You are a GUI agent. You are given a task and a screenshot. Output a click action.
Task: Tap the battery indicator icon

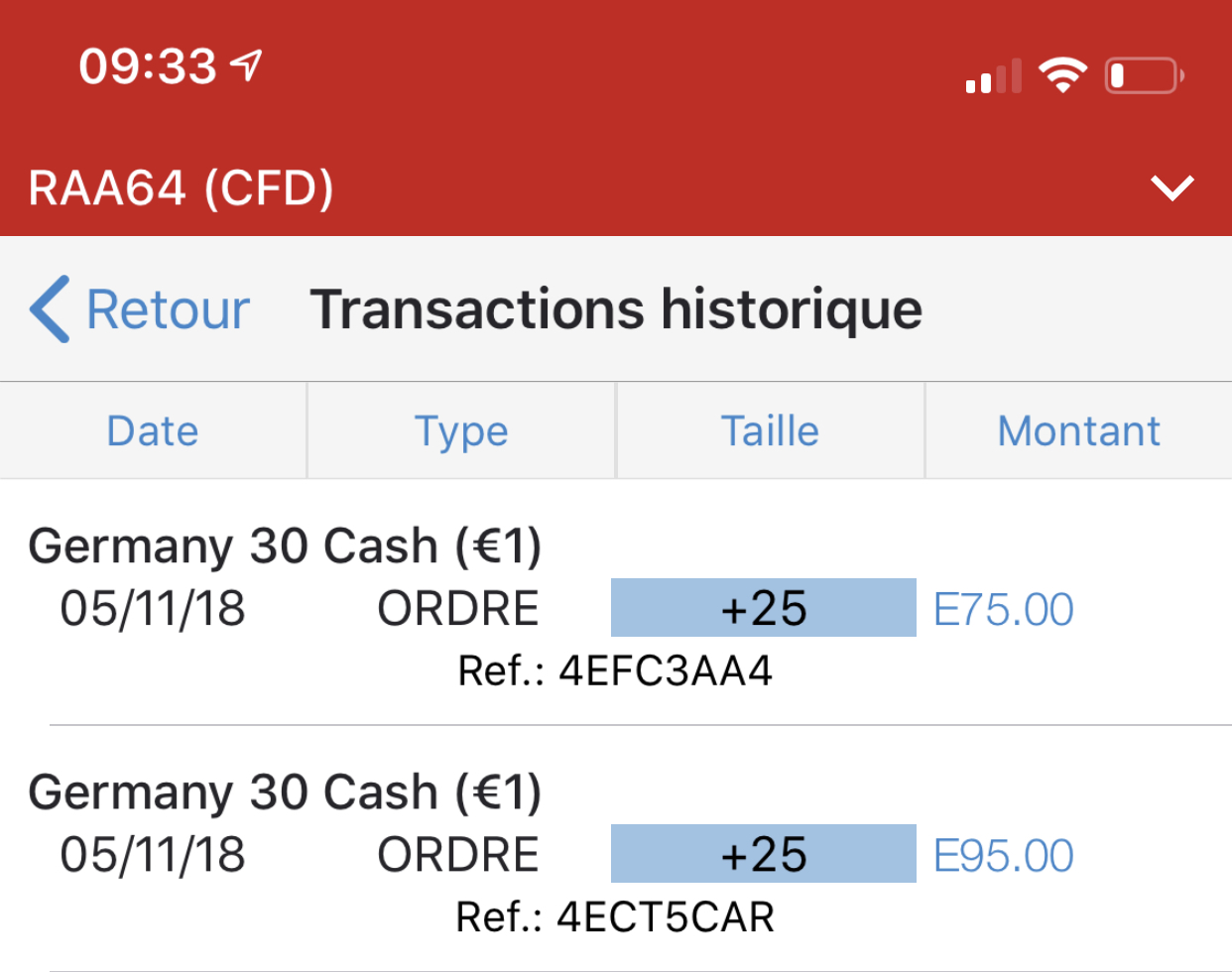point(1144,75)
